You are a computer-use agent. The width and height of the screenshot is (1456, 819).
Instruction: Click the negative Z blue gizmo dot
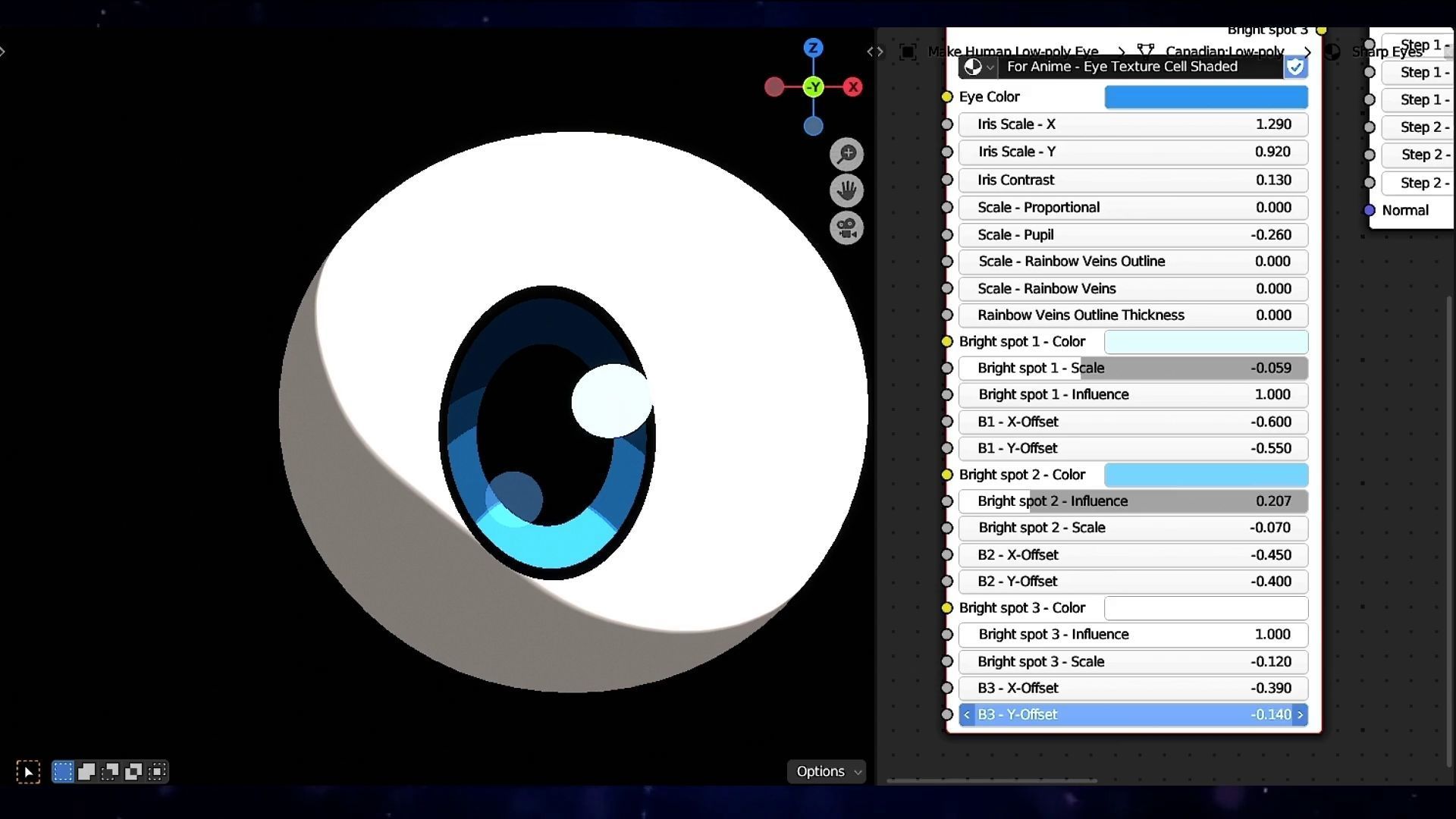pyautogui.click(x=813, y=126)
